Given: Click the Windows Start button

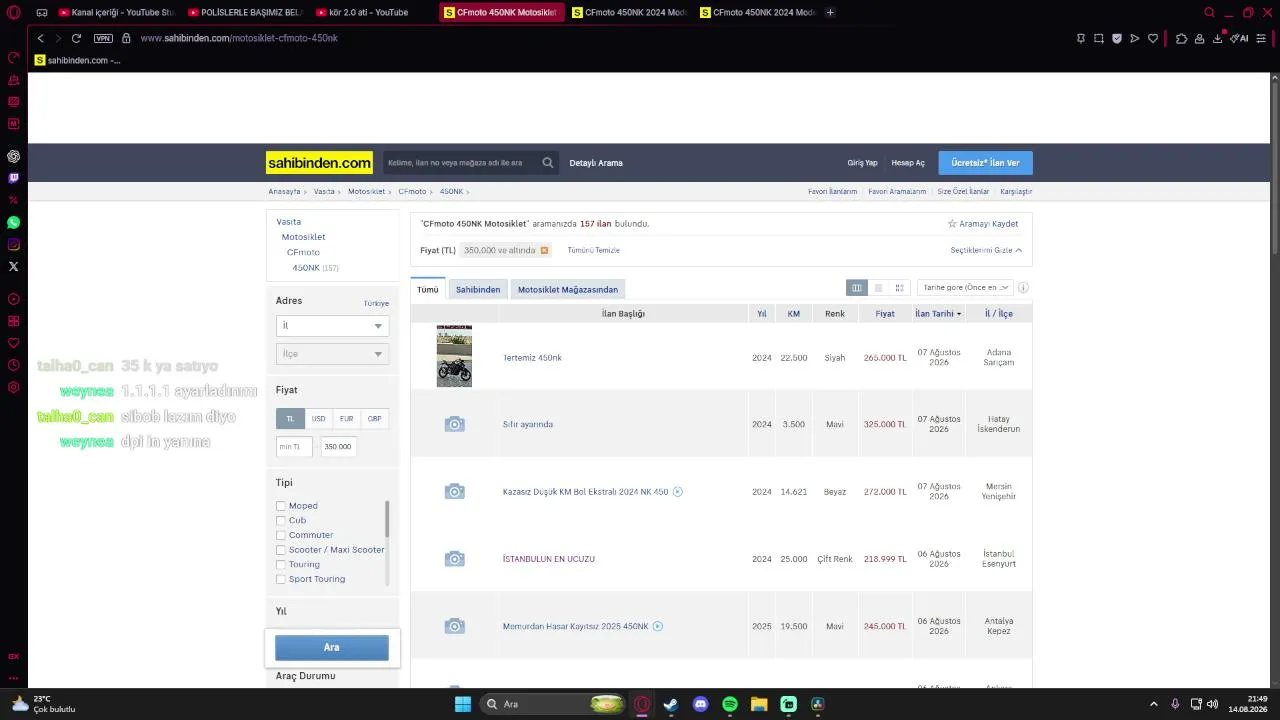Looking at the screenshot, I should click(x=463, y=704).
